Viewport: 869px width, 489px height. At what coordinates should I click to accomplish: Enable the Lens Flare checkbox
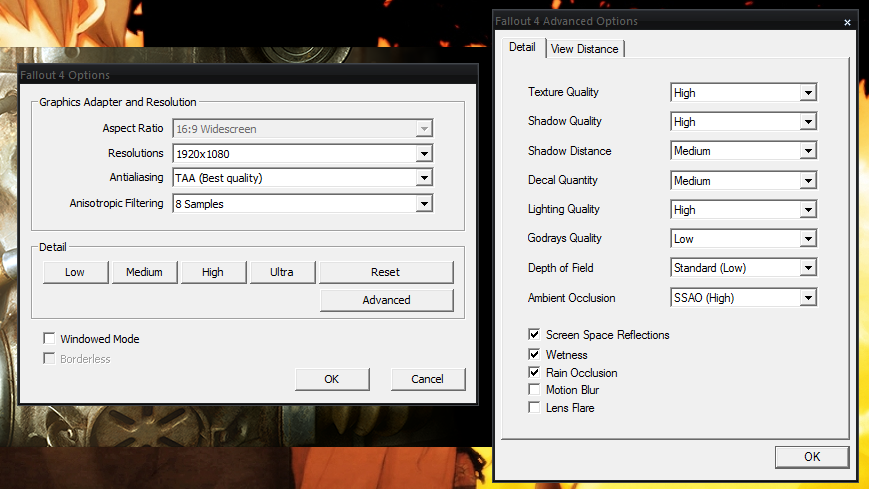[x=534, y=408]
